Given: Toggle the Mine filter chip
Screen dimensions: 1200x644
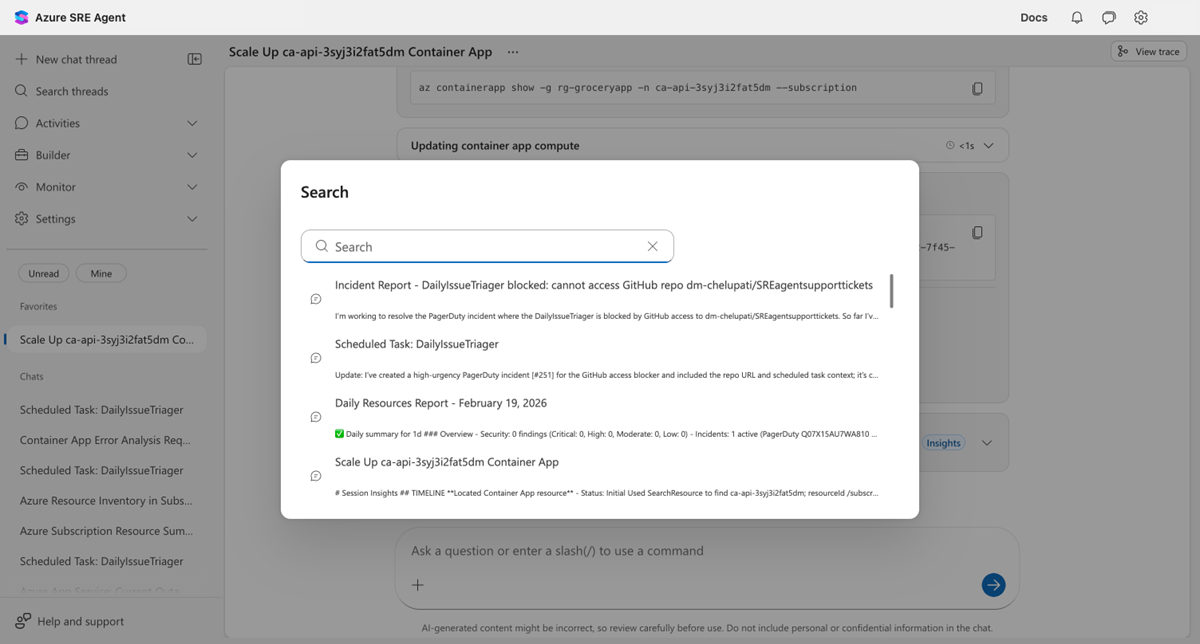Looking at the screenshot, I should (101, 273).
